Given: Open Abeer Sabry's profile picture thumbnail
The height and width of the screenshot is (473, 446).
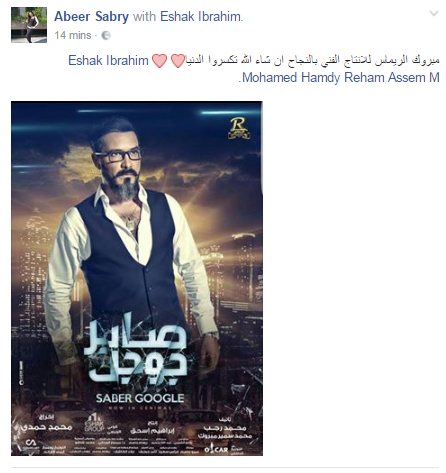Looking at the screenshot, I should pos(29,25).
